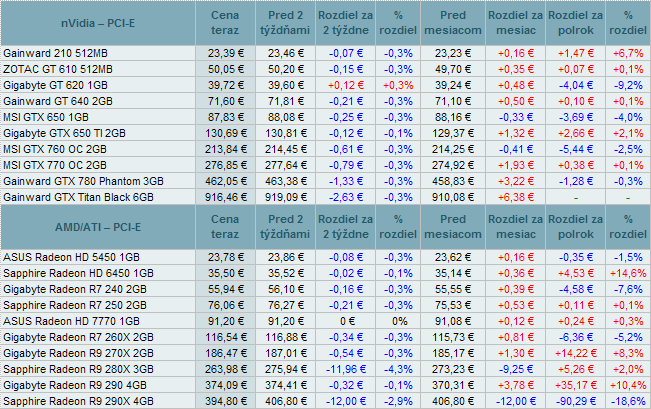651x409 pixels.
Task: Click the price 919,09 € two weeks ago
Action: click(286, 197)
